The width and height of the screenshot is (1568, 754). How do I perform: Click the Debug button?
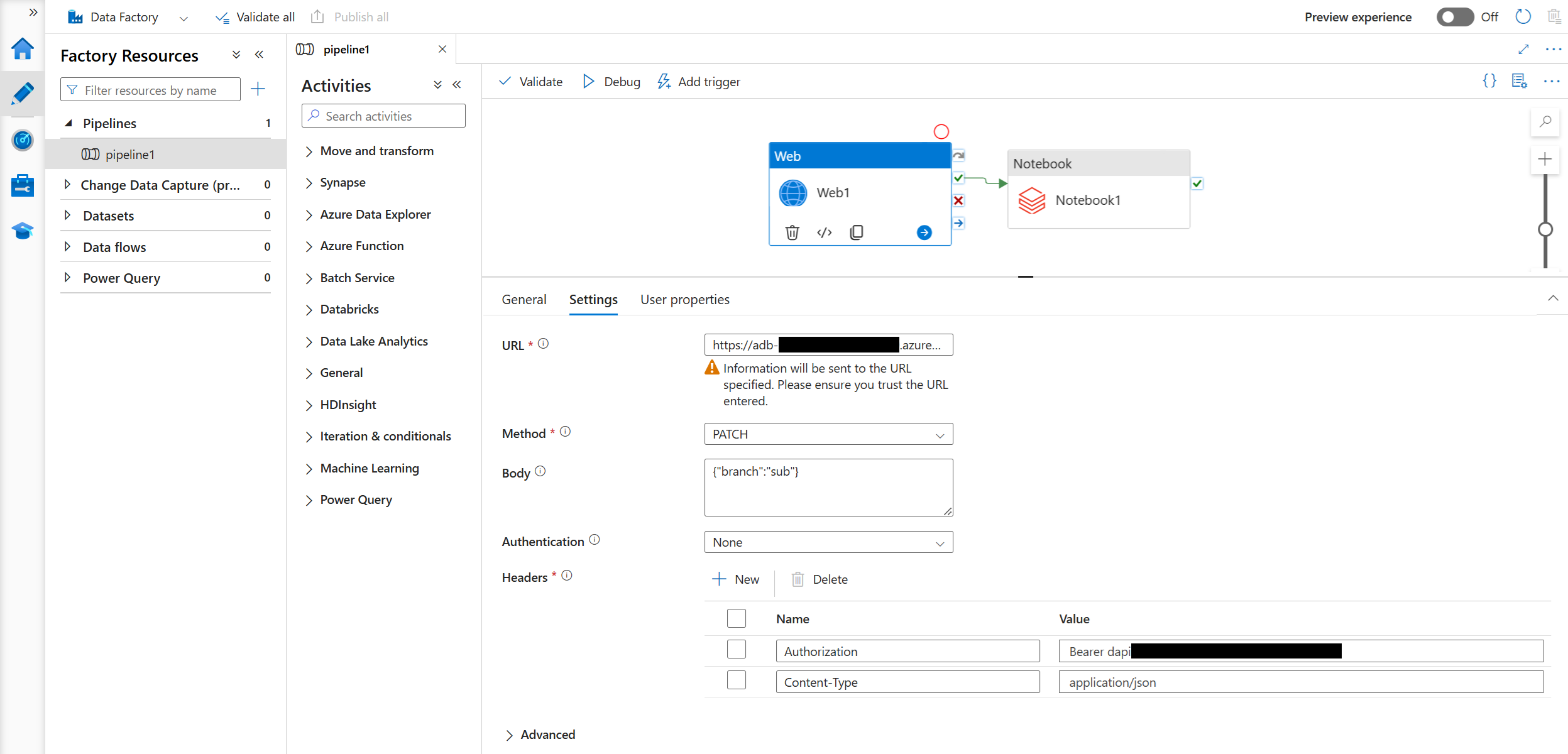click(x=611, y=82)
